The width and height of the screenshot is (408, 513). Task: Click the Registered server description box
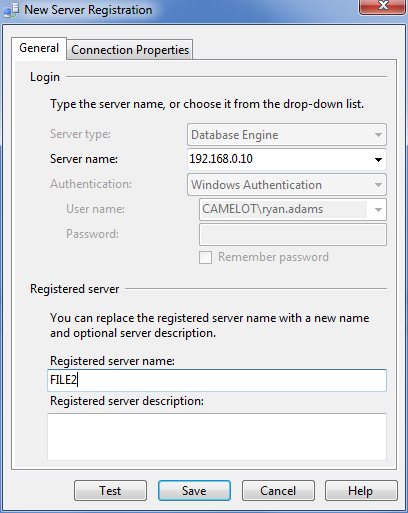coord(217,437)
